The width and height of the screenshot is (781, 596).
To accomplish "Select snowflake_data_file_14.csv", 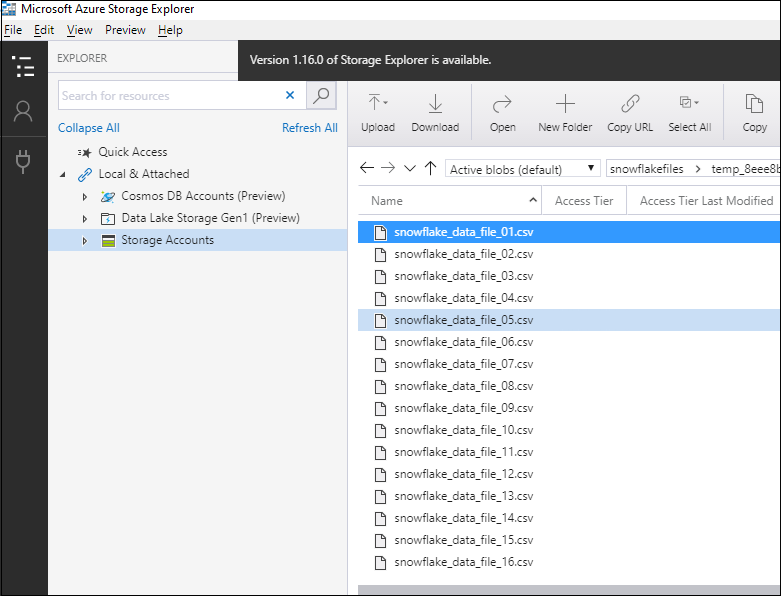I will (569, 518).
